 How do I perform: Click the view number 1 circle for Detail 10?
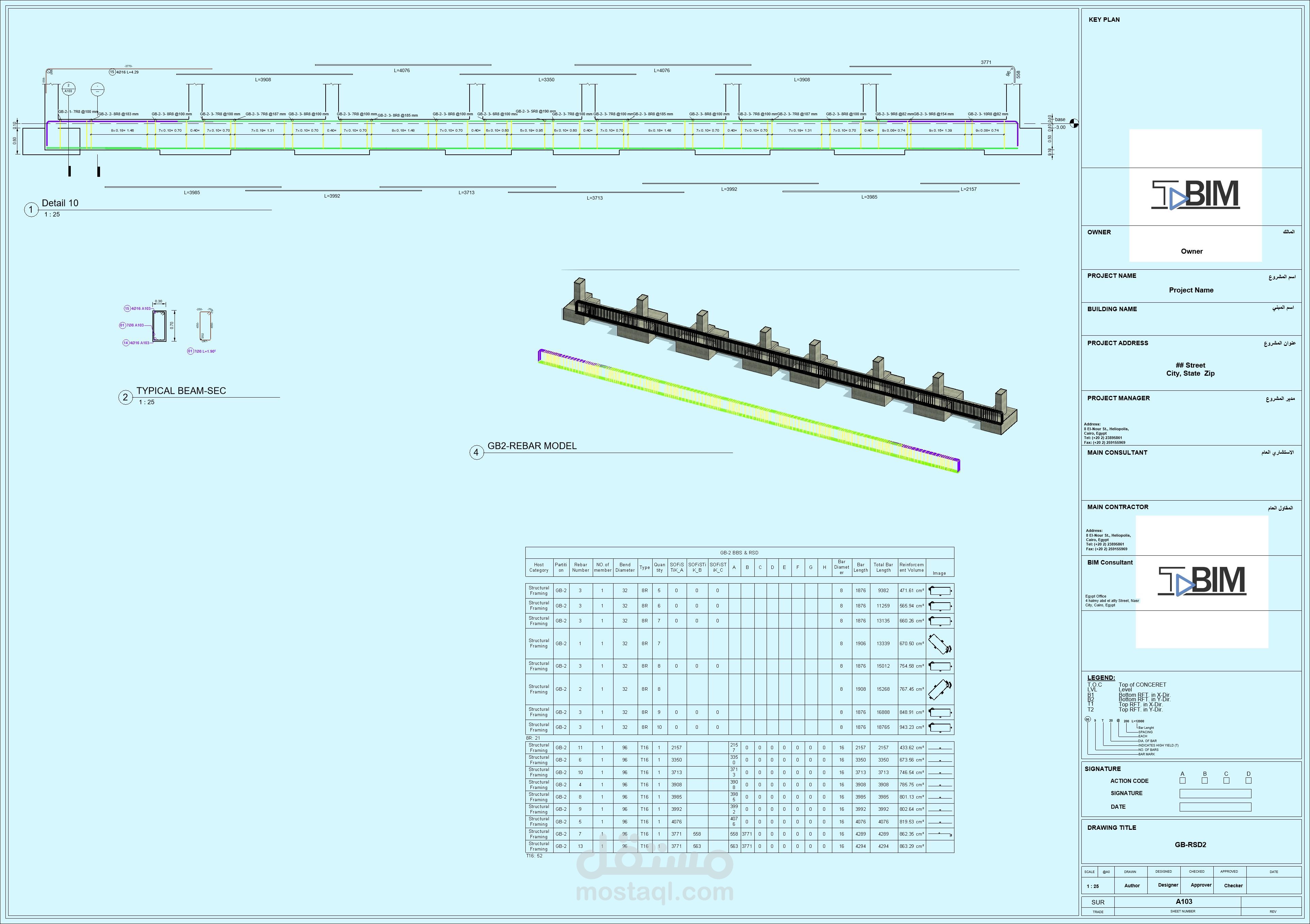[x=31, y=210]
